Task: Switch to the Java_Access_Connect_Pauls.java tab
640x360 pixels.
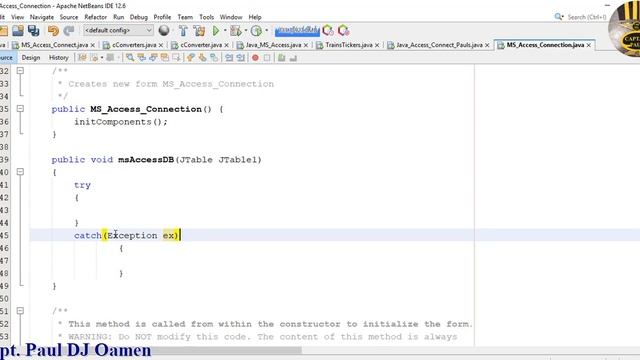Action: pyautogui.click(x=439, y=45)
